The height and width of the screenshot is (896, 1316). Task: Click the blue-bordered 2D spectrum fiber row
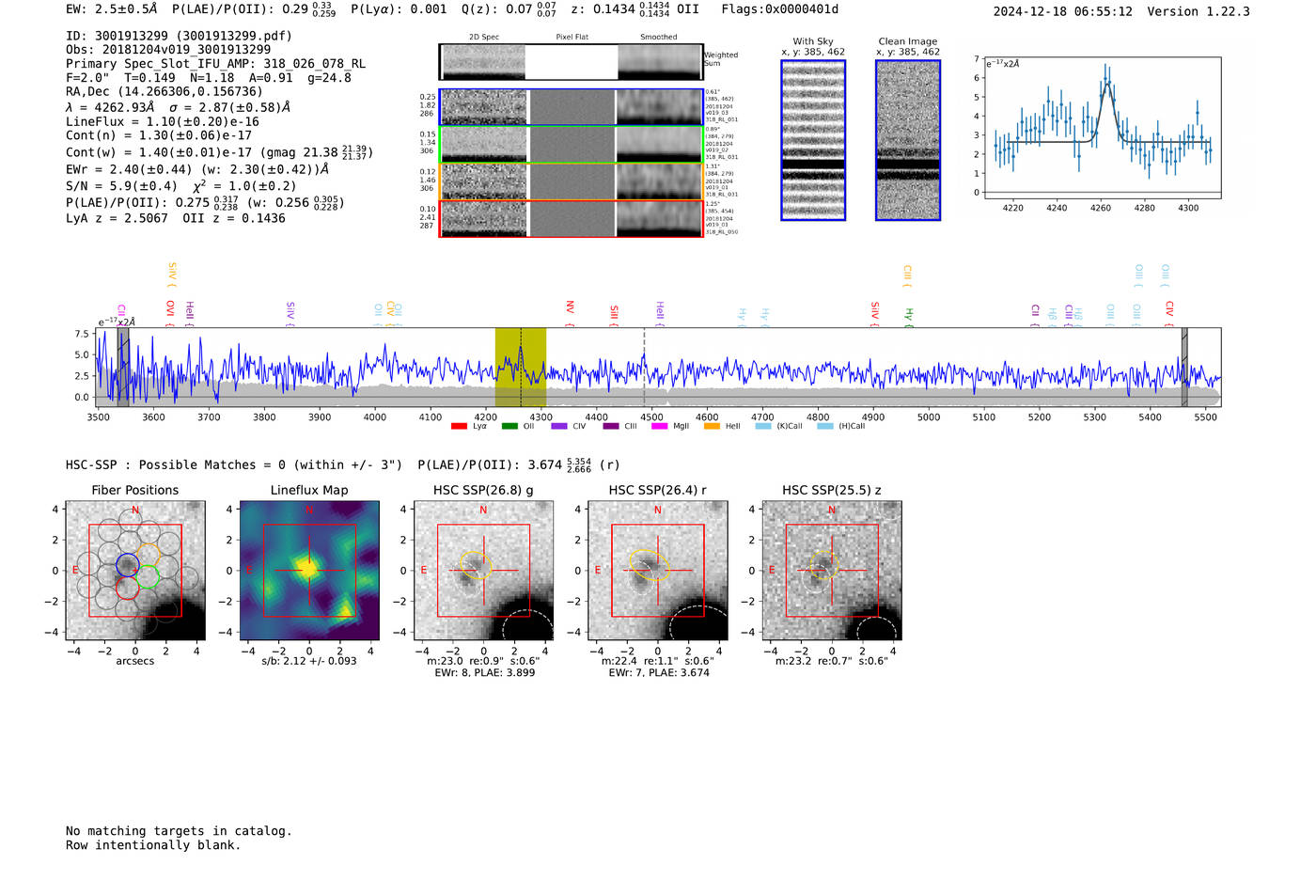coord(572,107)
